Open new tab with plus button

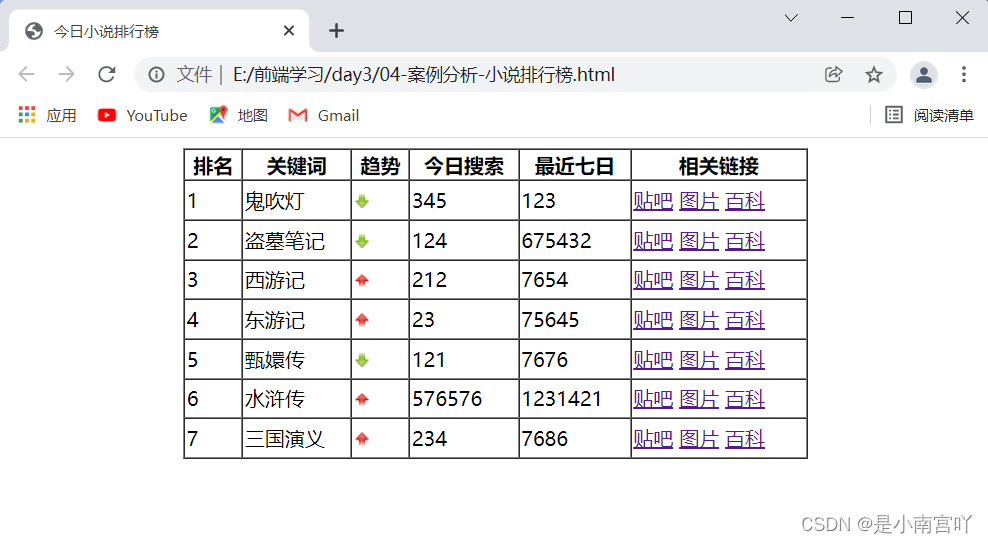(x=336, y=30)
